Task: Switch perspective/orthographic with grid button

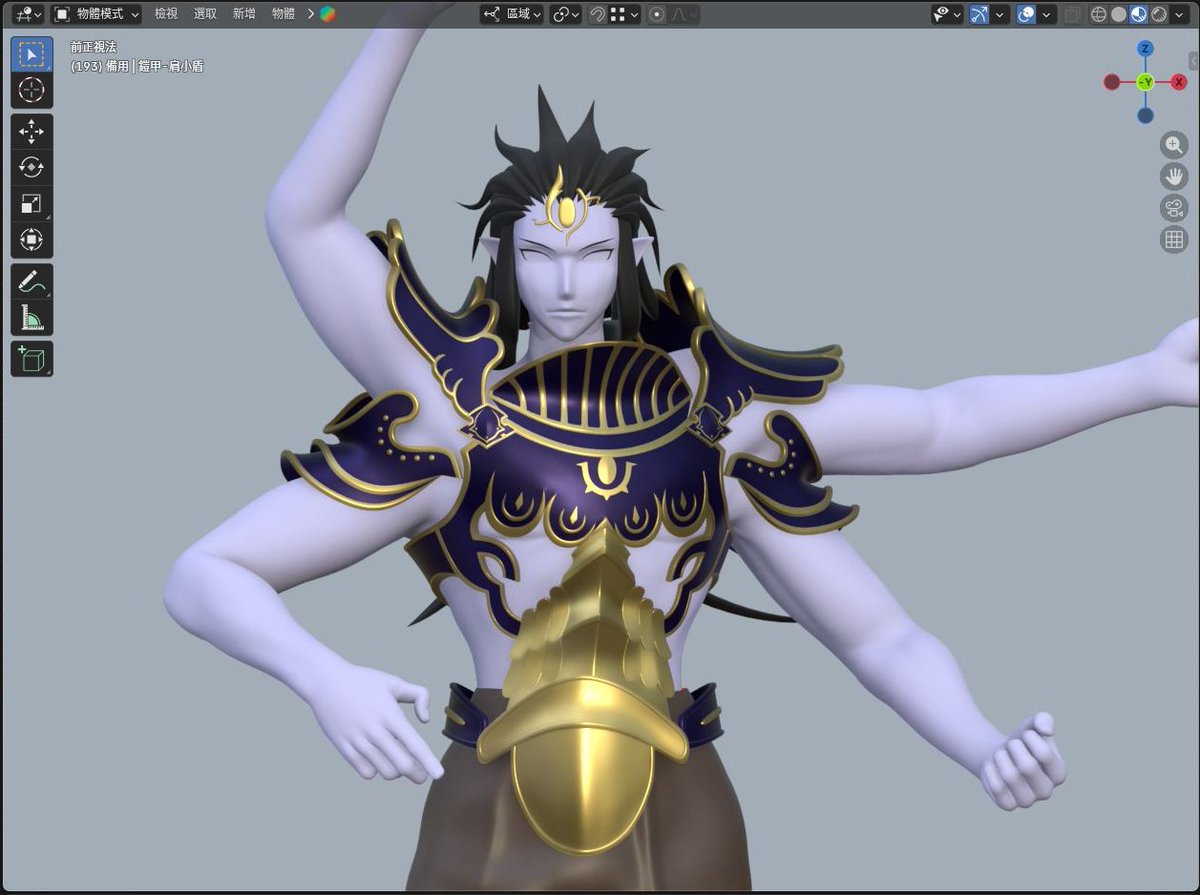Action: [x=1174, y=239]
